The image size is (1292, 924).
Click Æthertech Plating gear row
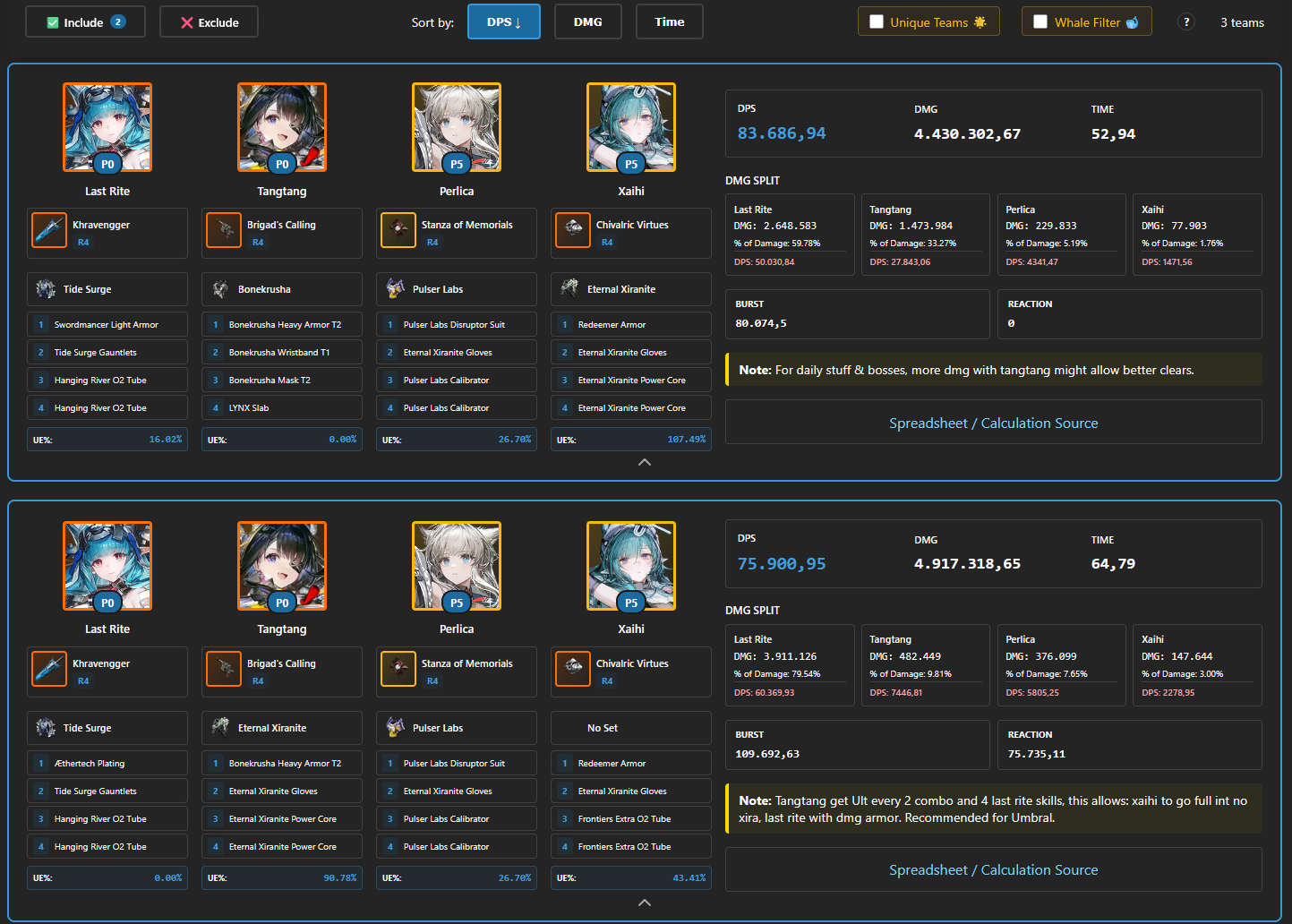coord(107,763)
